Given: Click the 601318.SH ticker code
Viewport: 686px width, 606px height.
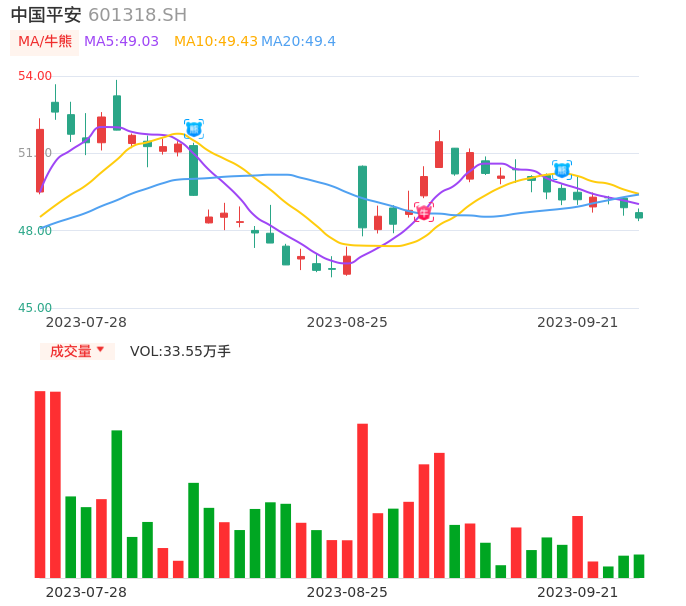Looking at the screenshot, I should (137, 15).
